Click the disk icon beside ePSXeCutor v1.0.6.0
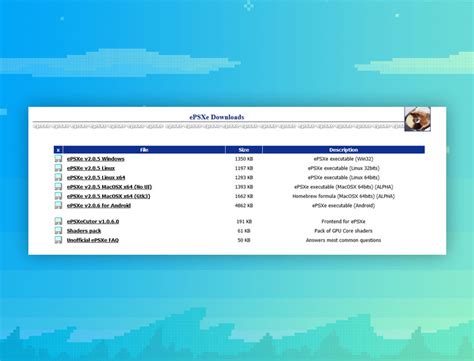This screenshot has width=474, height=361. coord(58,221)
